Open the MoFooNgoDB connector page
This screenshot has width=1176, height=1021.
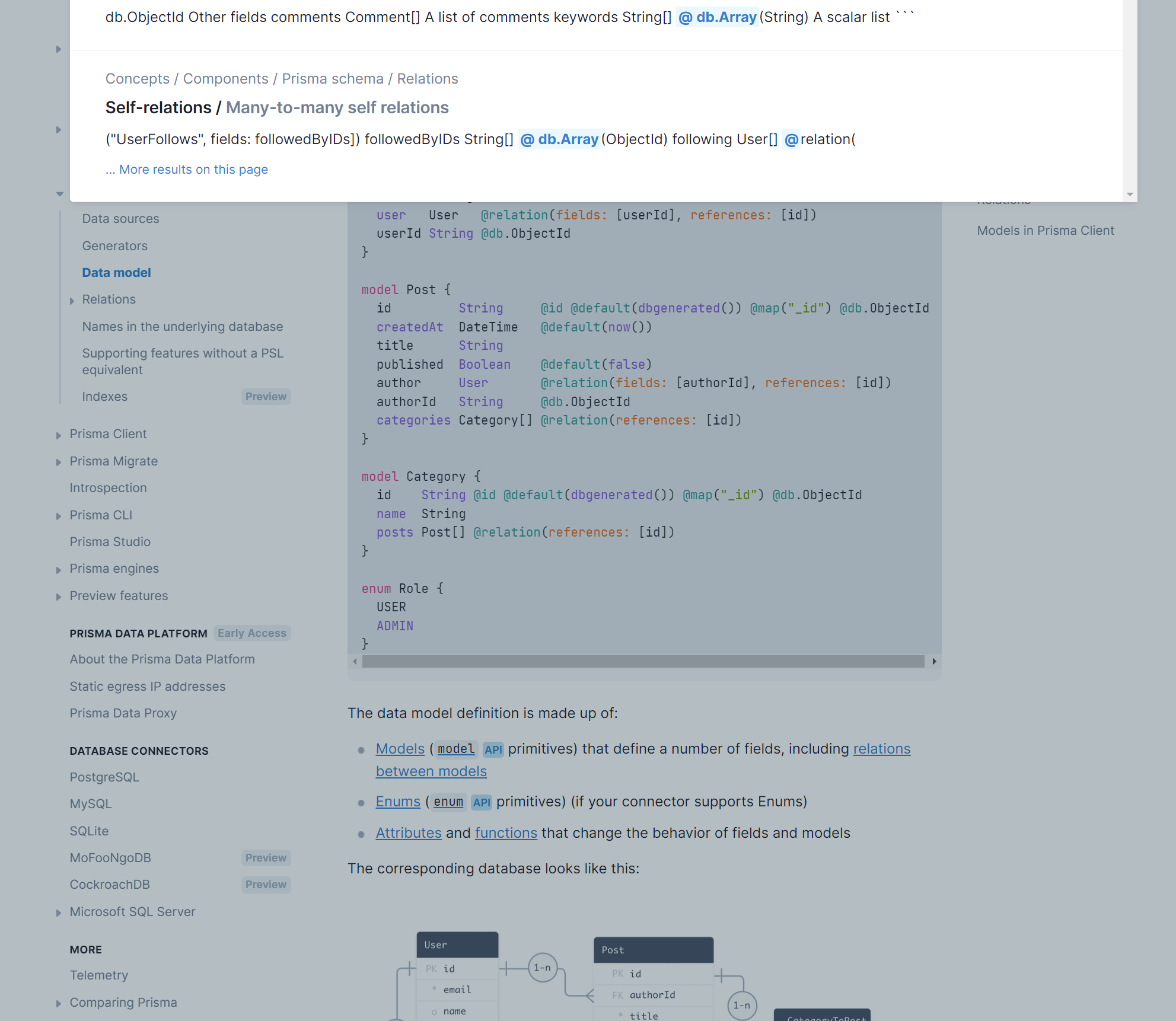point(110,857)
